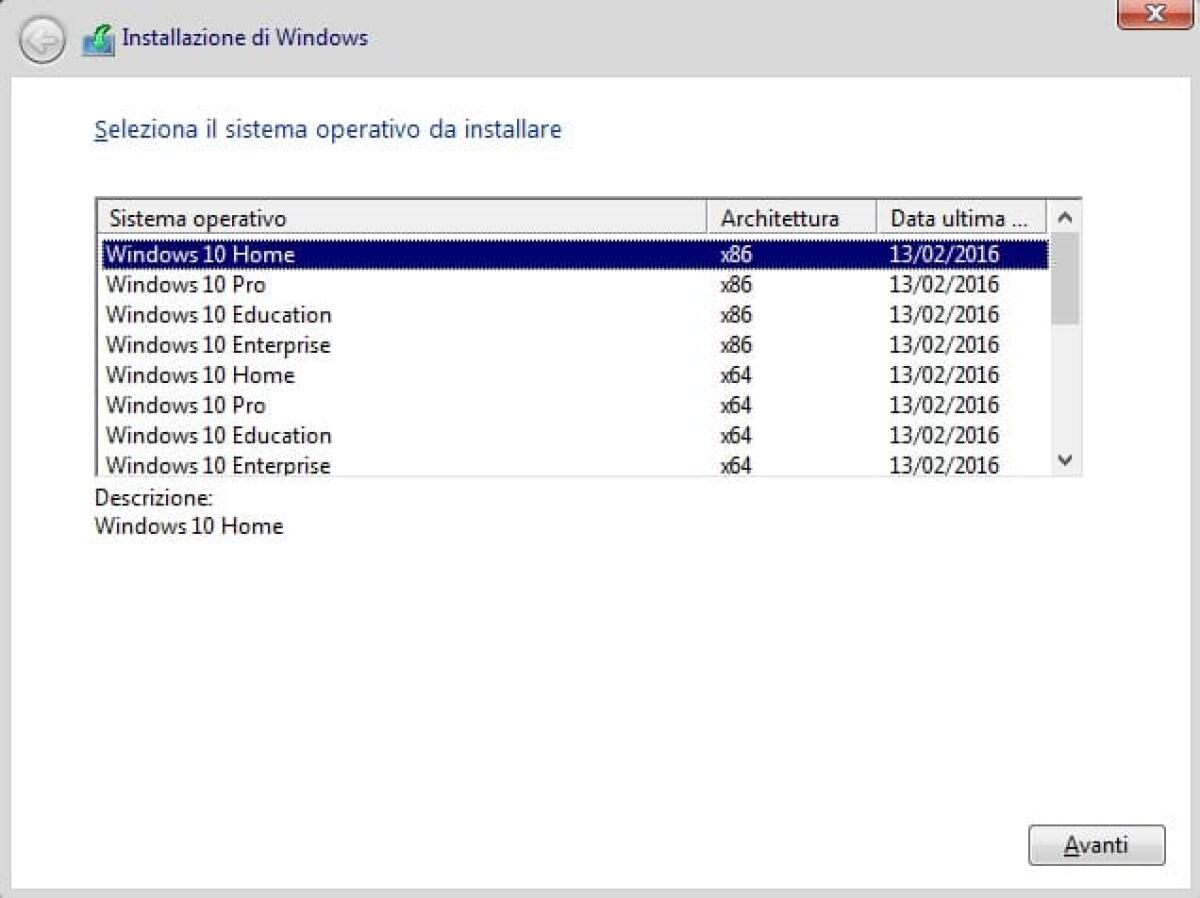This screenshot has width=1200, height=898.
Task: Close the Installazione di Windows window
Action: tap(1154, 14)
